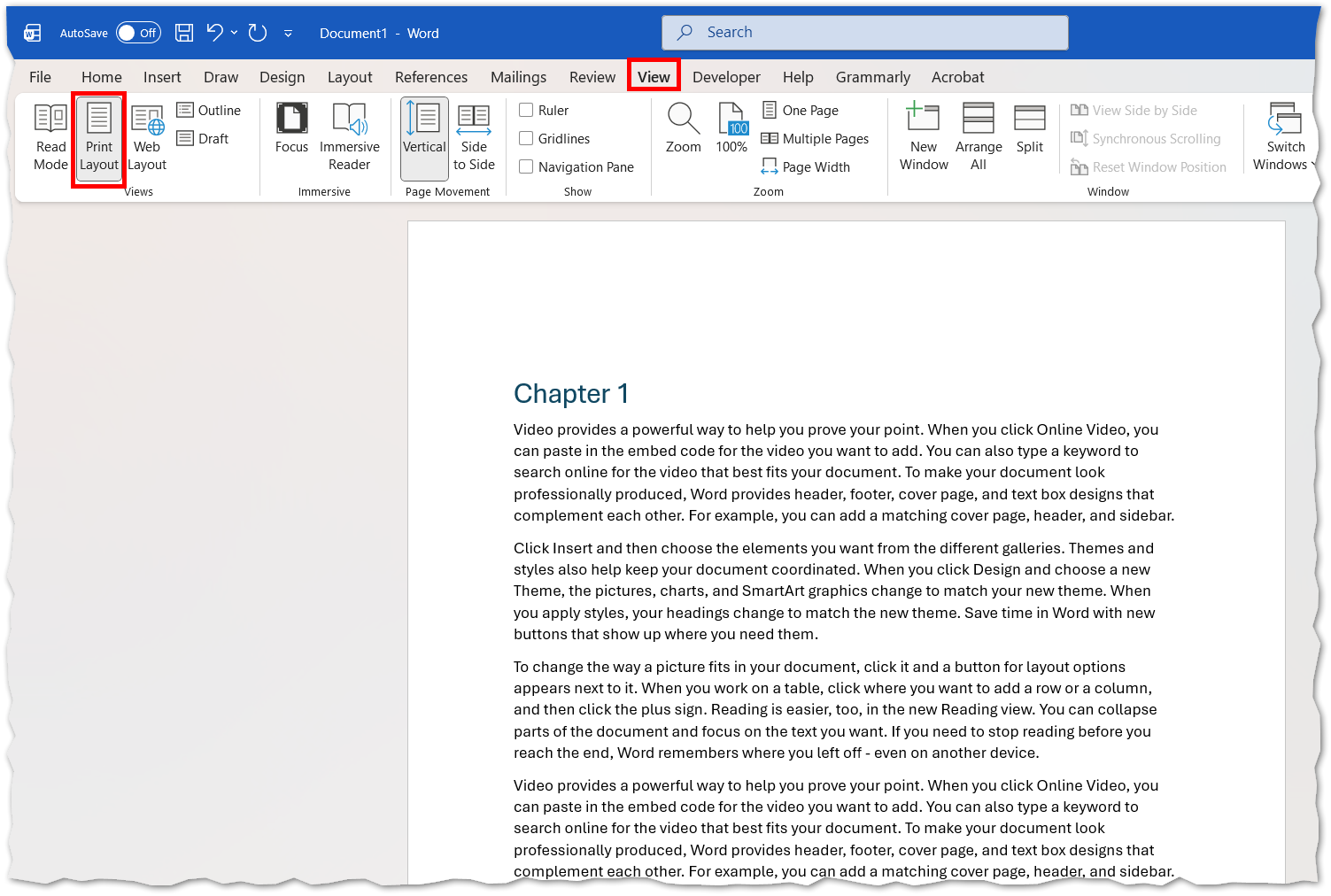Open the Grammarly tab

point(873,77)
